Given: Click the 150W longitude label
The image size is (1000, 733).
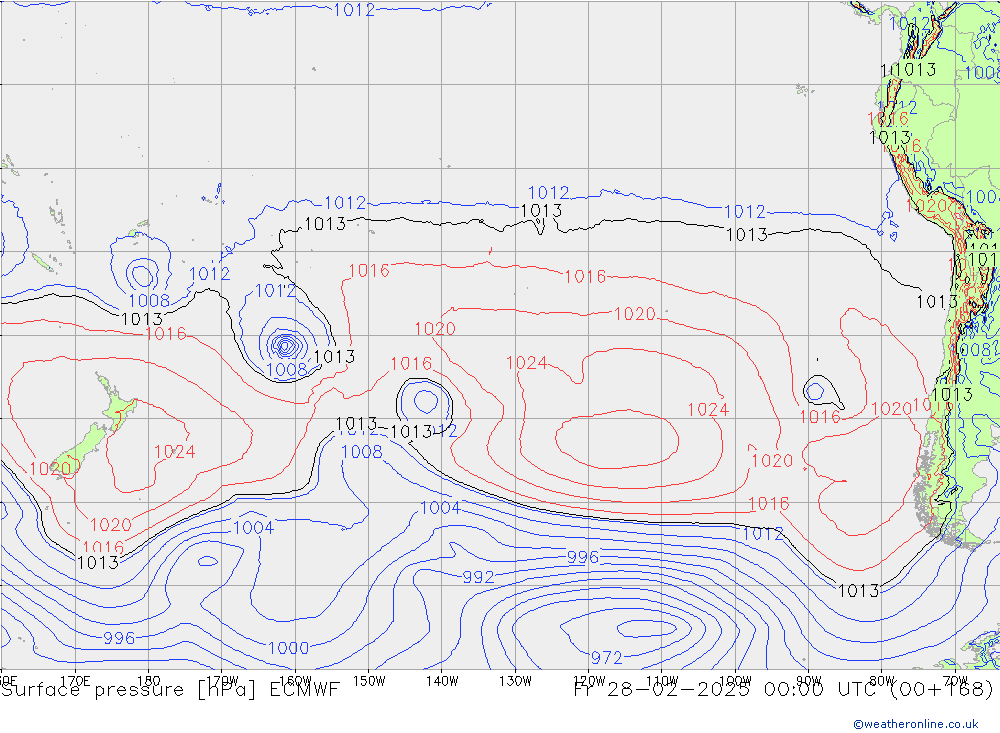Looking at the screenshot, I should click(x=369, y=681).
